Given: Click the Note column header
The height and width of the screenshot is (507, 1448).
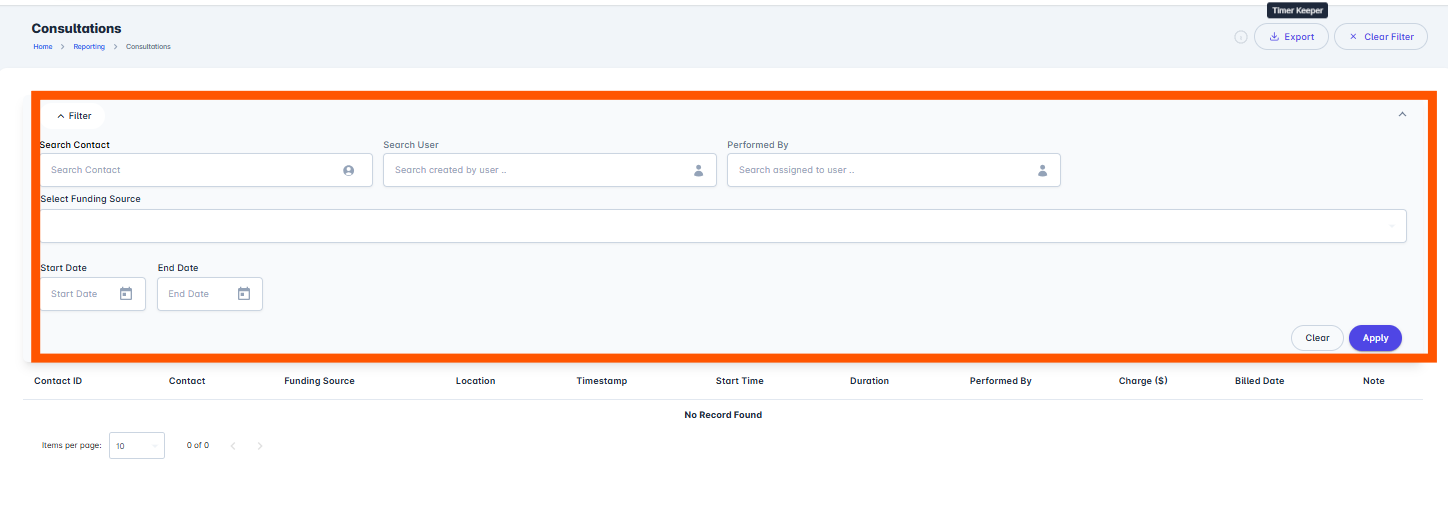Looking at the screenshot, I should pyautogui.click(x=1373, y=381).
